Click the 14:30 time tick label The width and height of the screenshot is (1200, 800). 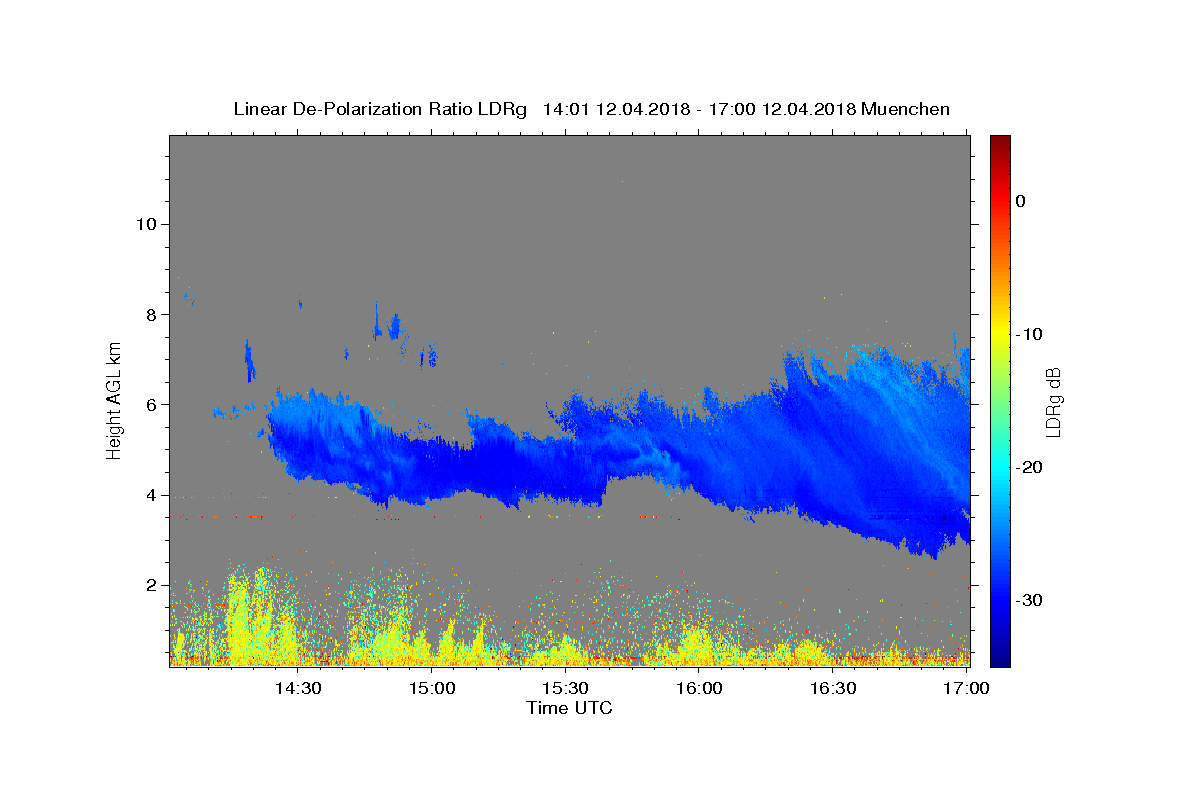298,689
